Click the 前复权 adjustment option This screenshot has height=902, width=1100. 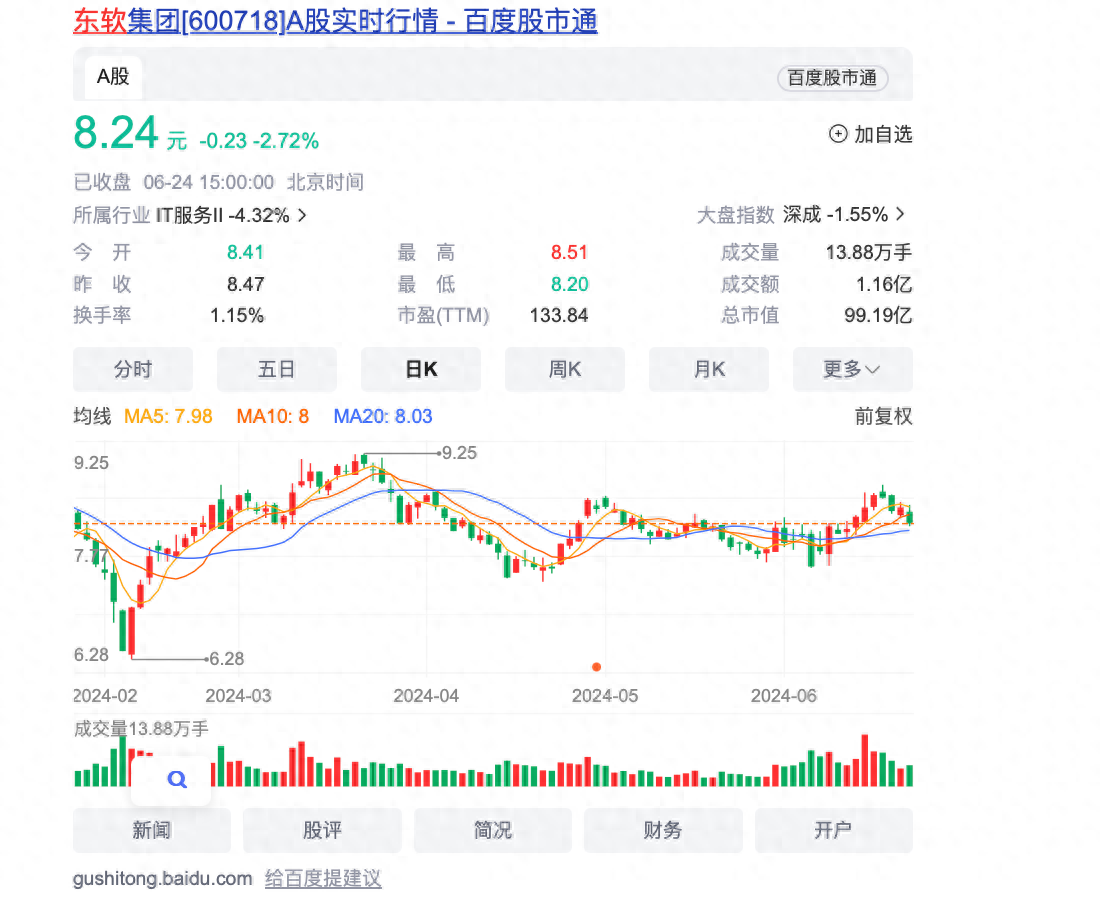(883, 417)
